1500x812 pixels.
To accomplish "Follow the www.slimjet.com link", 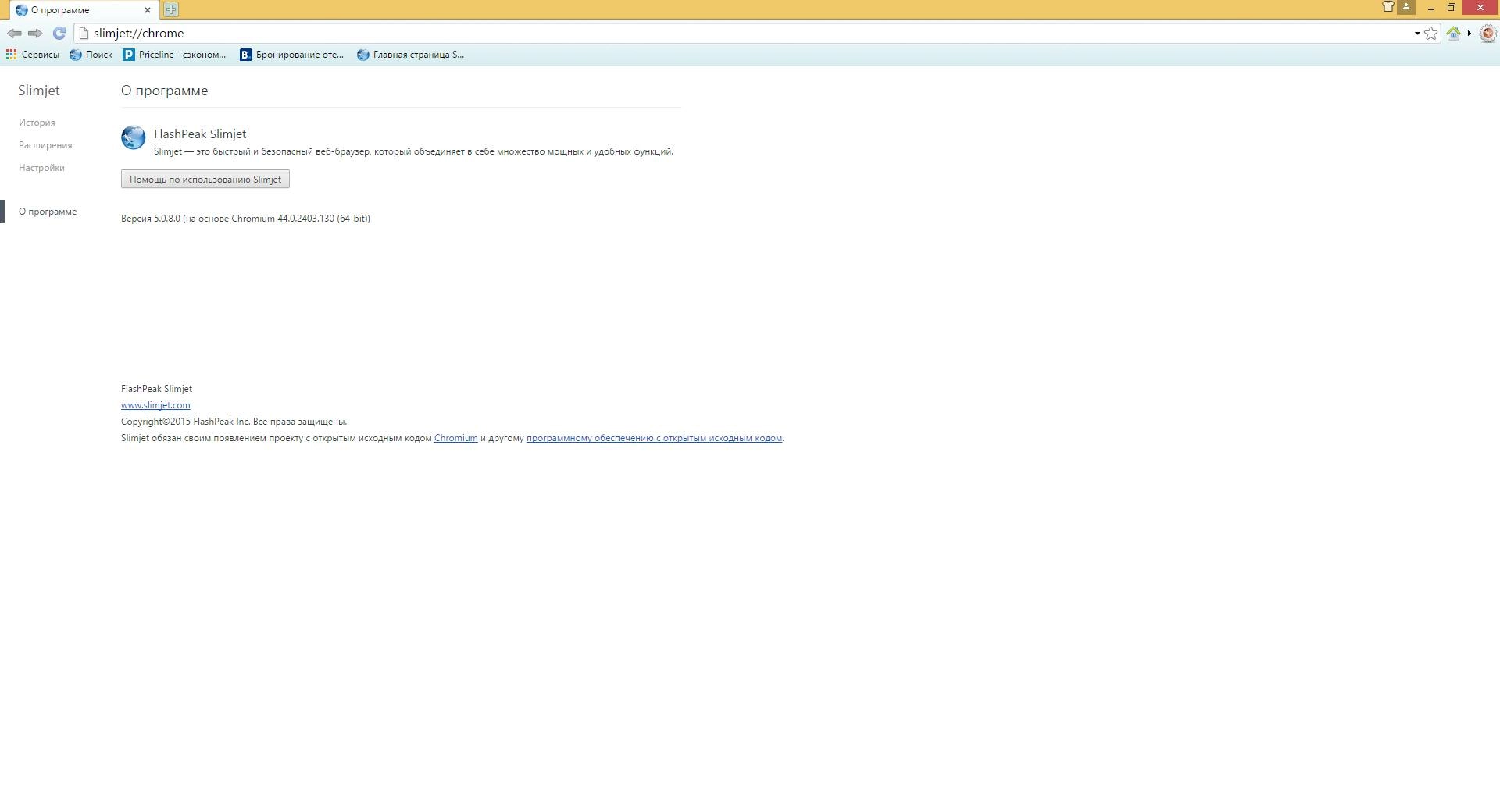I will tap(155, 405).
